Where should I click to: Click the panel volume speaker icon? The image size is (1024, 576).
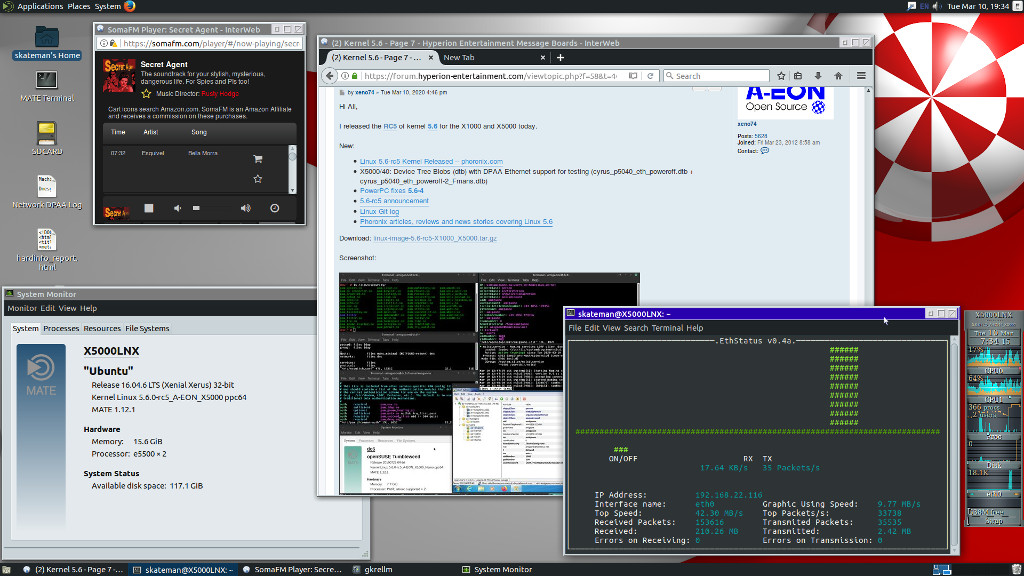(937, 6)
